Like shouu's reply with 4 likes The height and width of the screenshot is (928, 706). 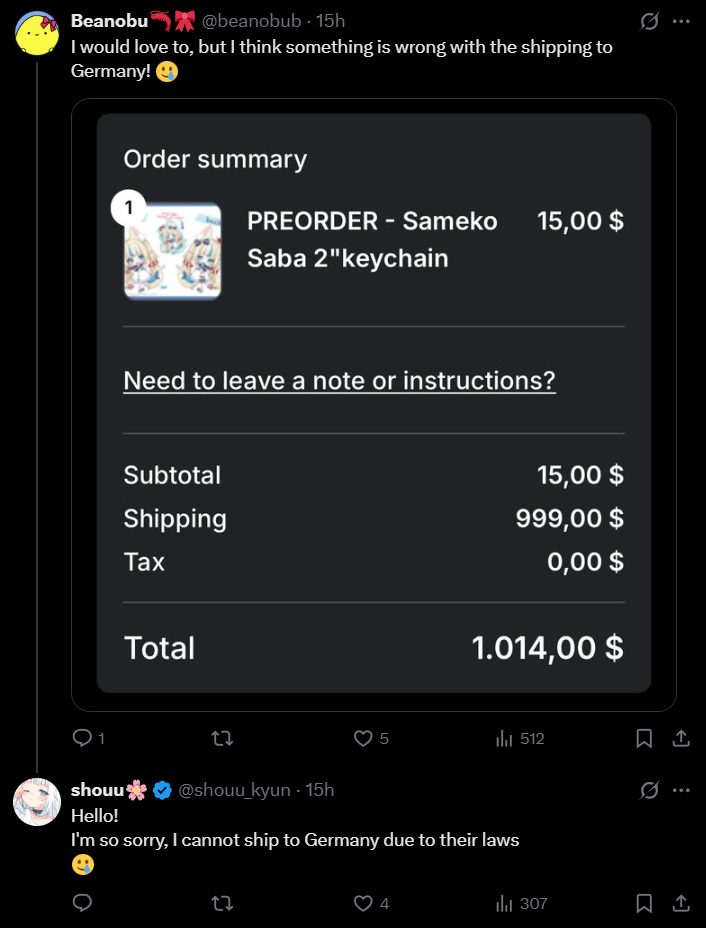point(364,903)
